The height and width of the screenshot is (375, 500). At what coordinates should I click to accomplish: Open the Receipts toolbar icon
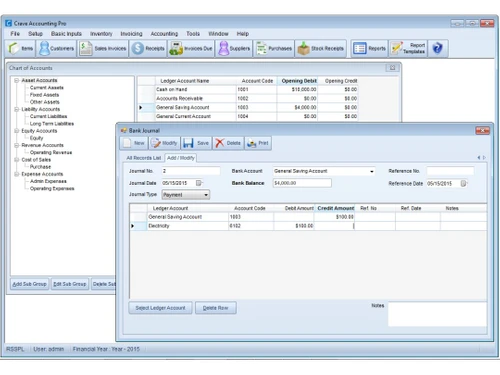tap(148, 49)
